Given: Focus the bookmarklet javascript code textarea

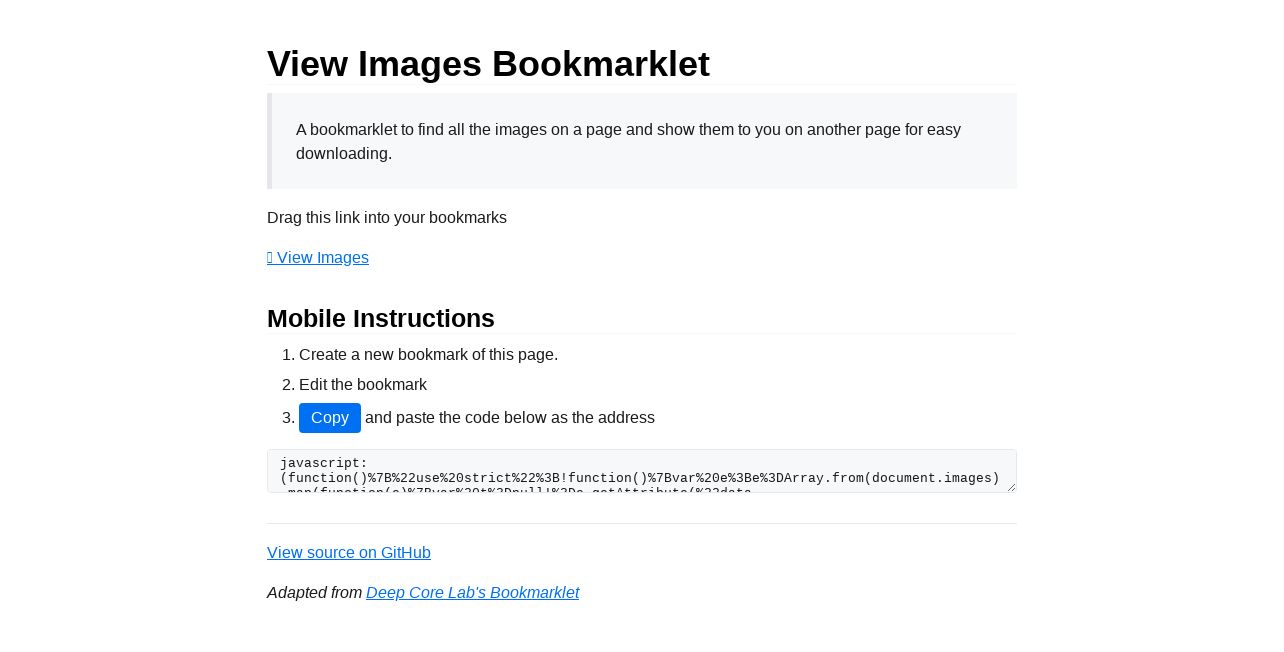Looking at the screenshot, I should click(642, 471).
